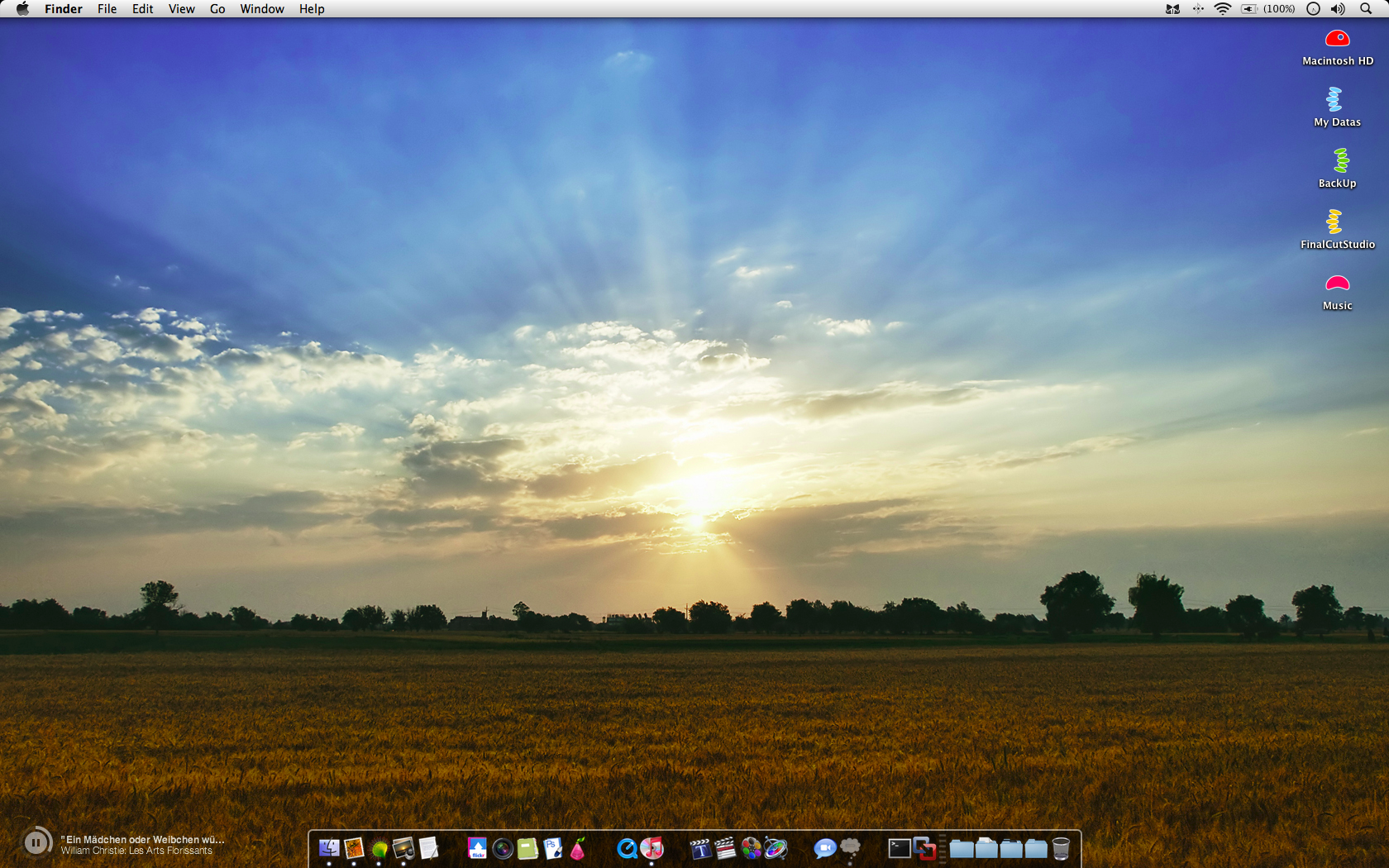This screenshot has width=1389, height=868.
Task: Launch Aperture camera lens icon in Dock
Action: pyautogui.click(x=503, y=848)
